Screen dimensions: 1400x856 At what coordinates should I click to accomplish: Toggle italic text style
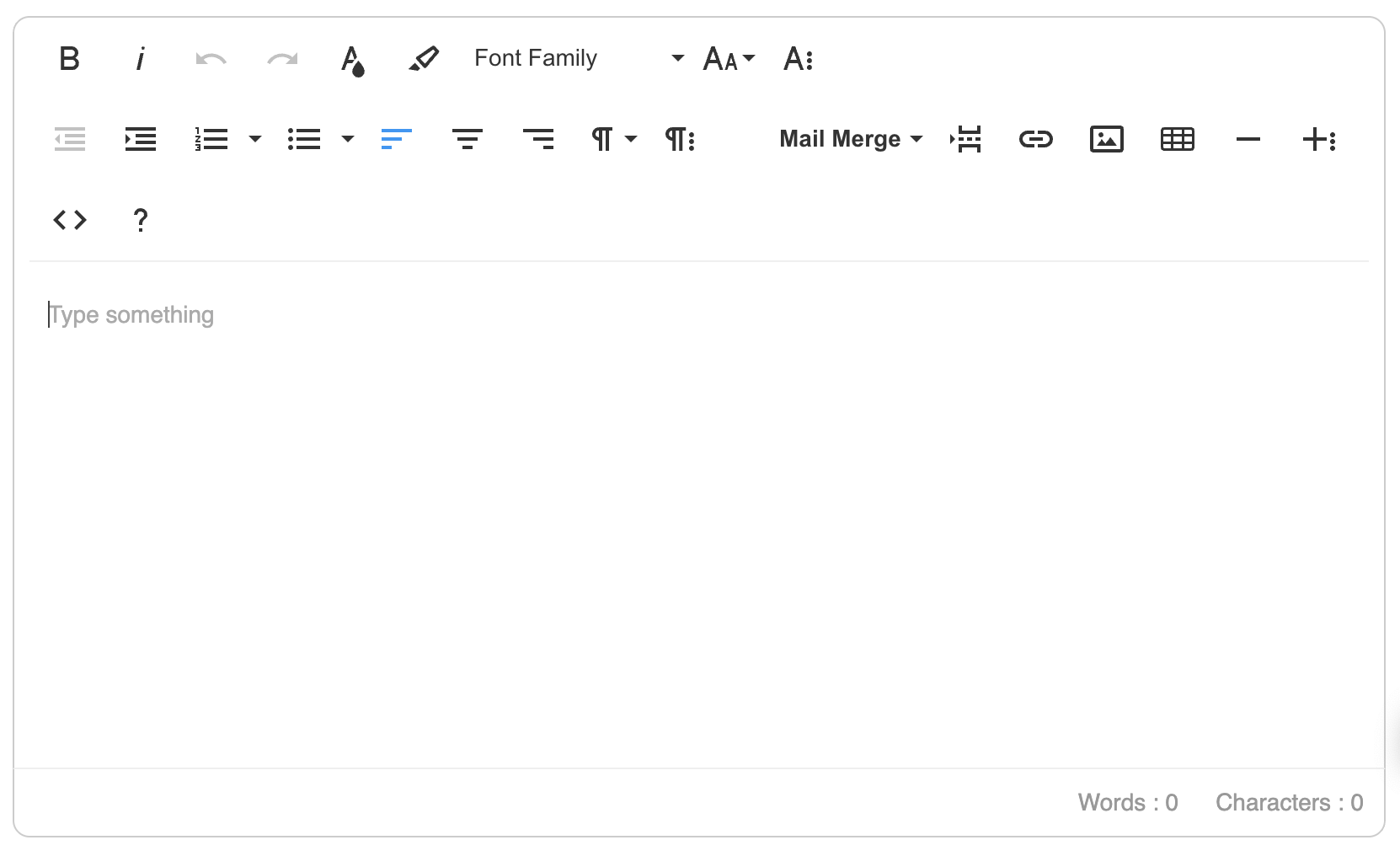click(x=140, y=59)
